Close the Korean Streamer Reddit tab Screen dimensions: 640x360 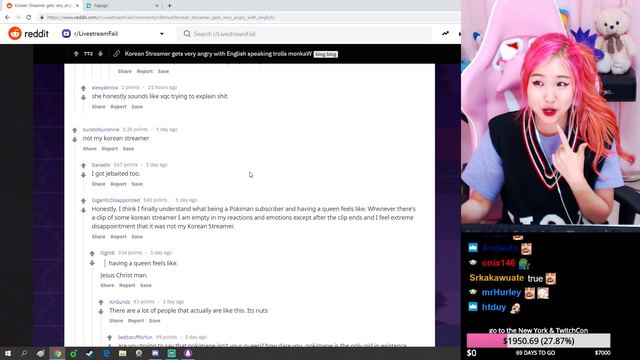pos(77,6)
